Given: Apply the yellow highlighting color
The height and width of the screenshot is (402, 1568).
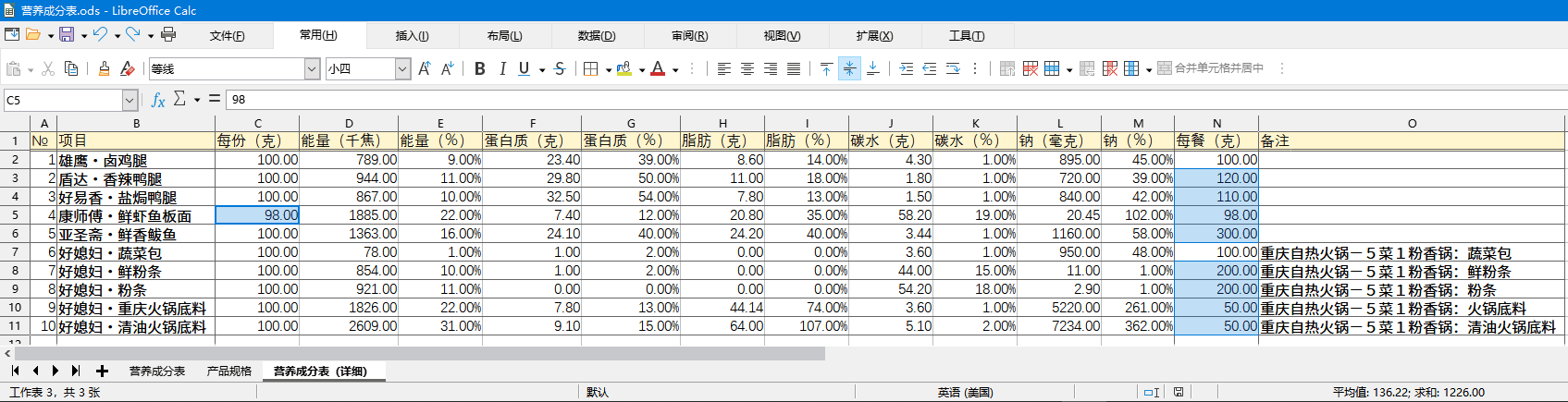Looking at the screenshot, I should (624, 68).
